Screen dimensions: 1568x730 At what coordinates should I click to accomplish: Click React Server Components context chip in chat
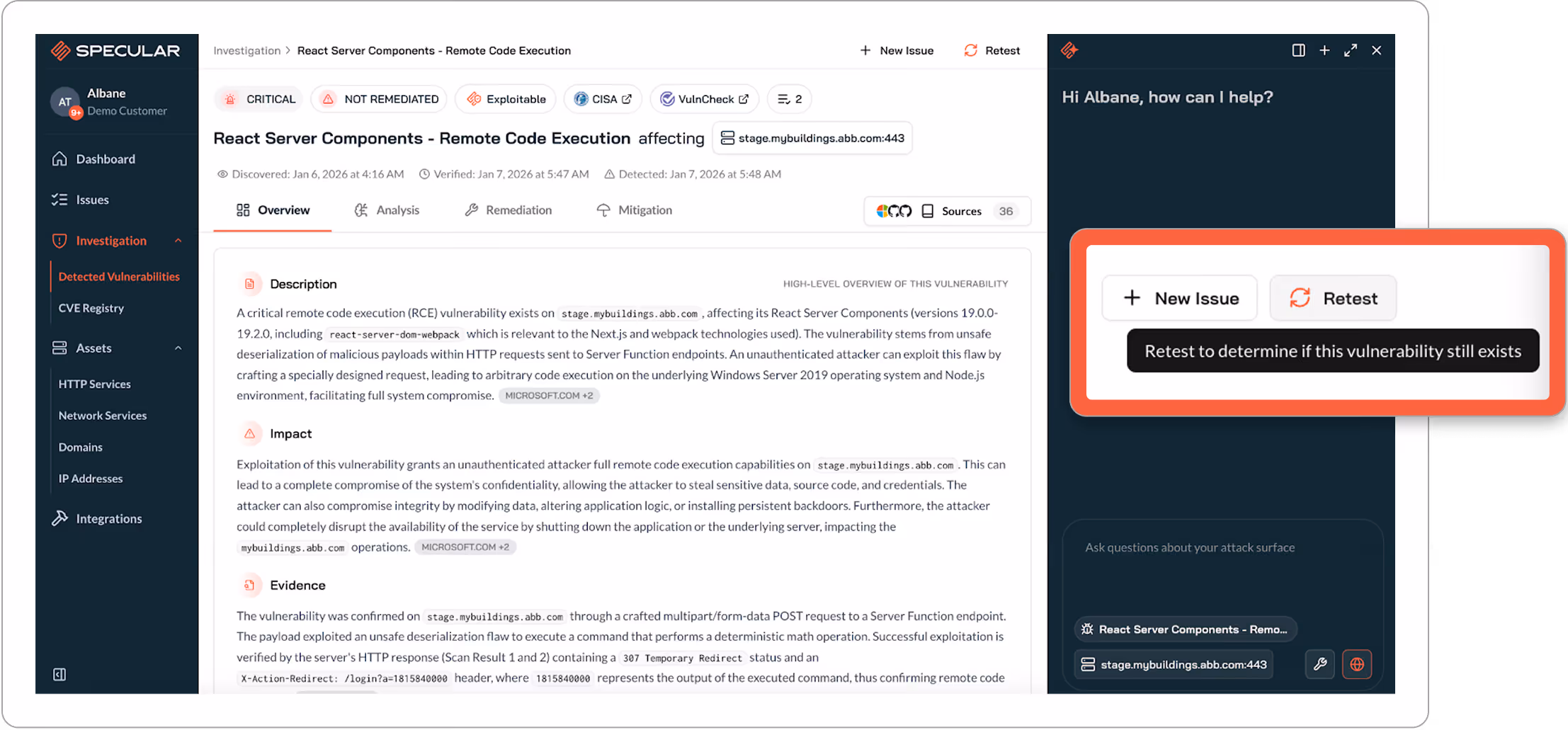point(1186,629)
